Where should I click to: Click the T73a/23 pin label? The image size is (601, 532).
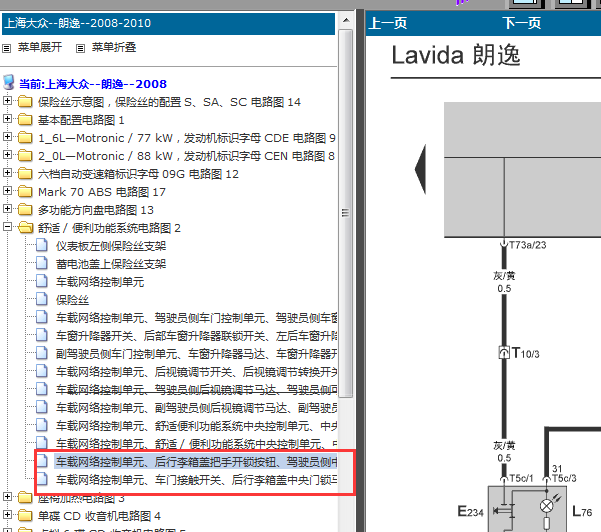point(527,245)
